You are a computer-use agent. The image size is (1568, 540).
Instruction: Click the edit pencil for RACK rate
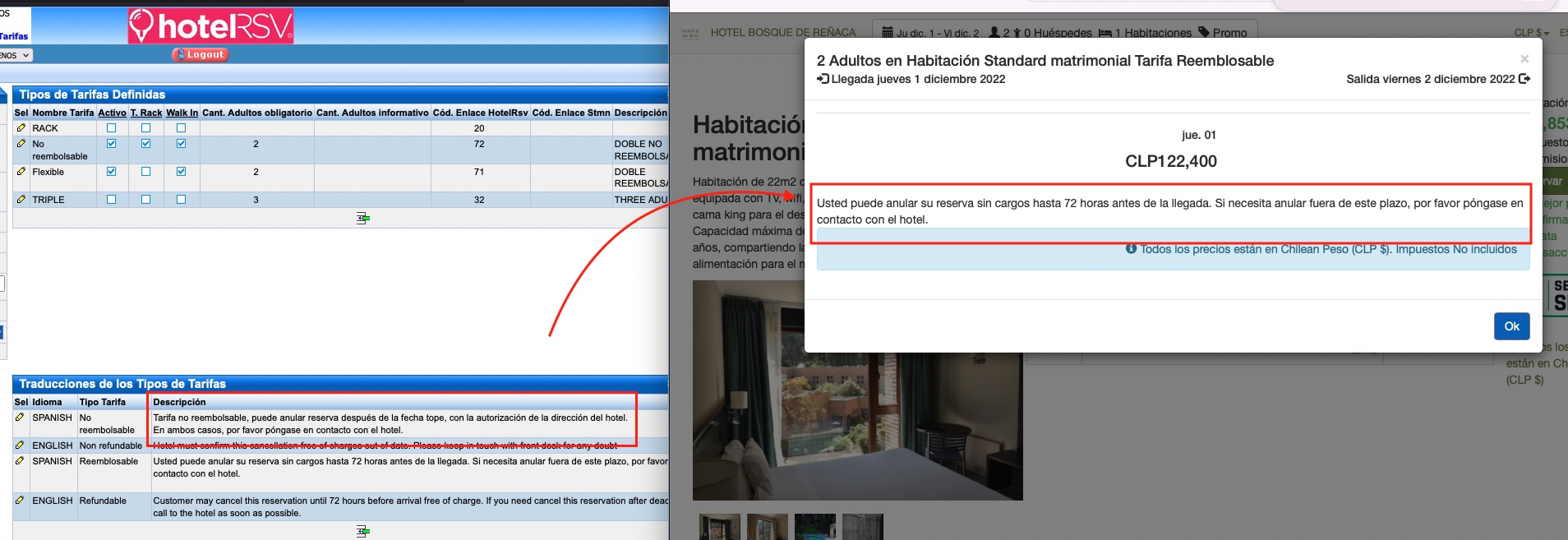pos(21,128)
